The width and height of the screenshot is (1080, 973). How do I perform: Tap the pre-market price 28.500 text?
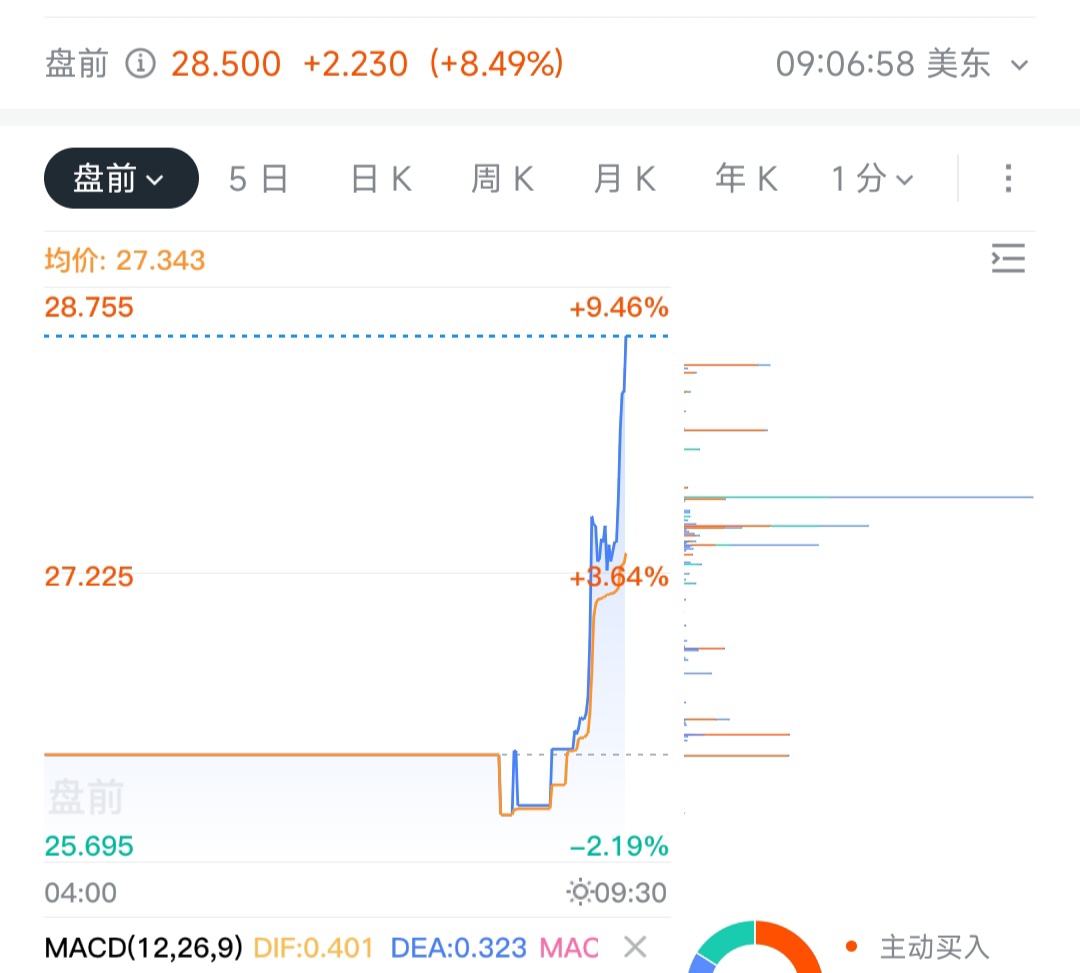coord(226,64)
